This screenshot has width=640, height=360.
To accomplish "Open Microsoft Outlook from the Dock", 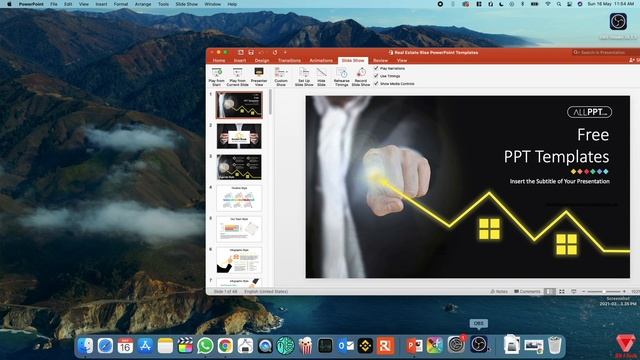I will (x=346, y=346).
